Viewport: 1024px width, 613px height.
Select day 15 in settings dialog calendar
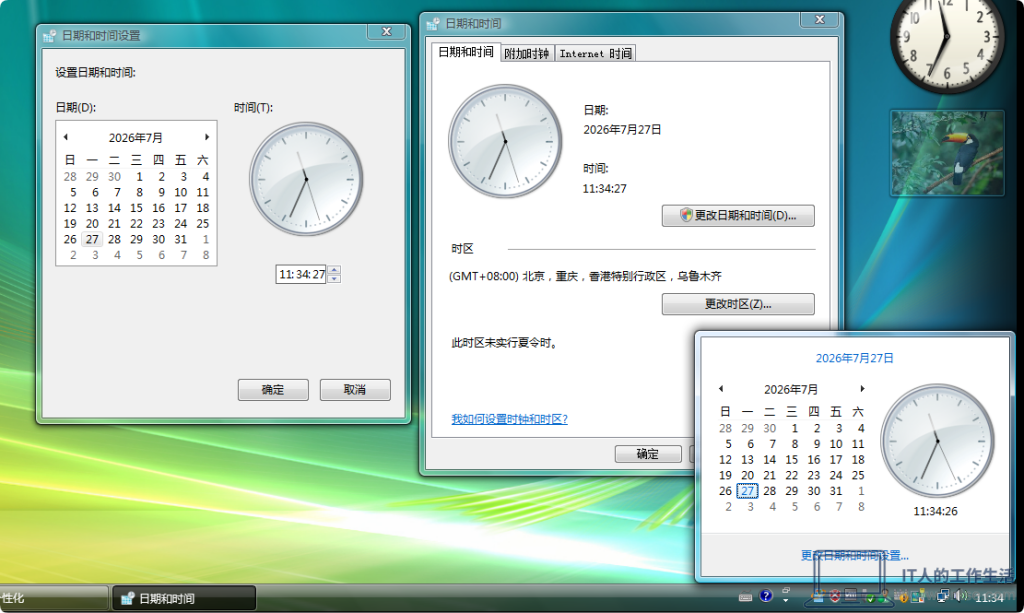tap(136, 208)
